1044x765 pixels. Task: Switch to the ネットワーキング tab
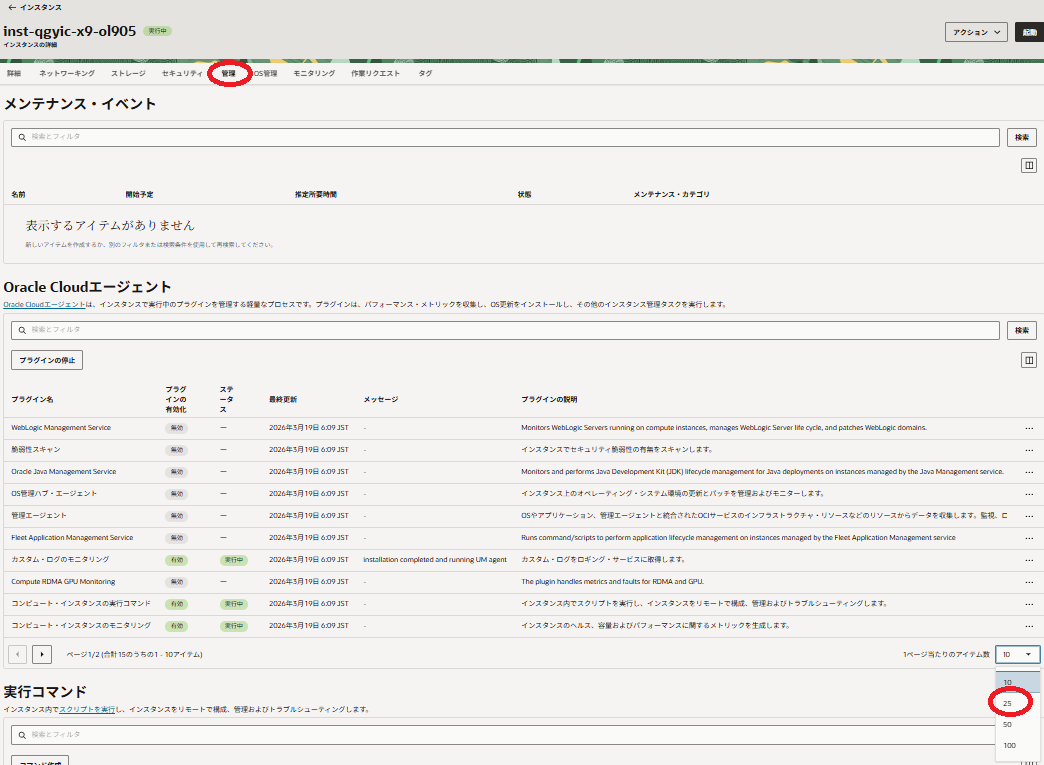coord(67,73)
